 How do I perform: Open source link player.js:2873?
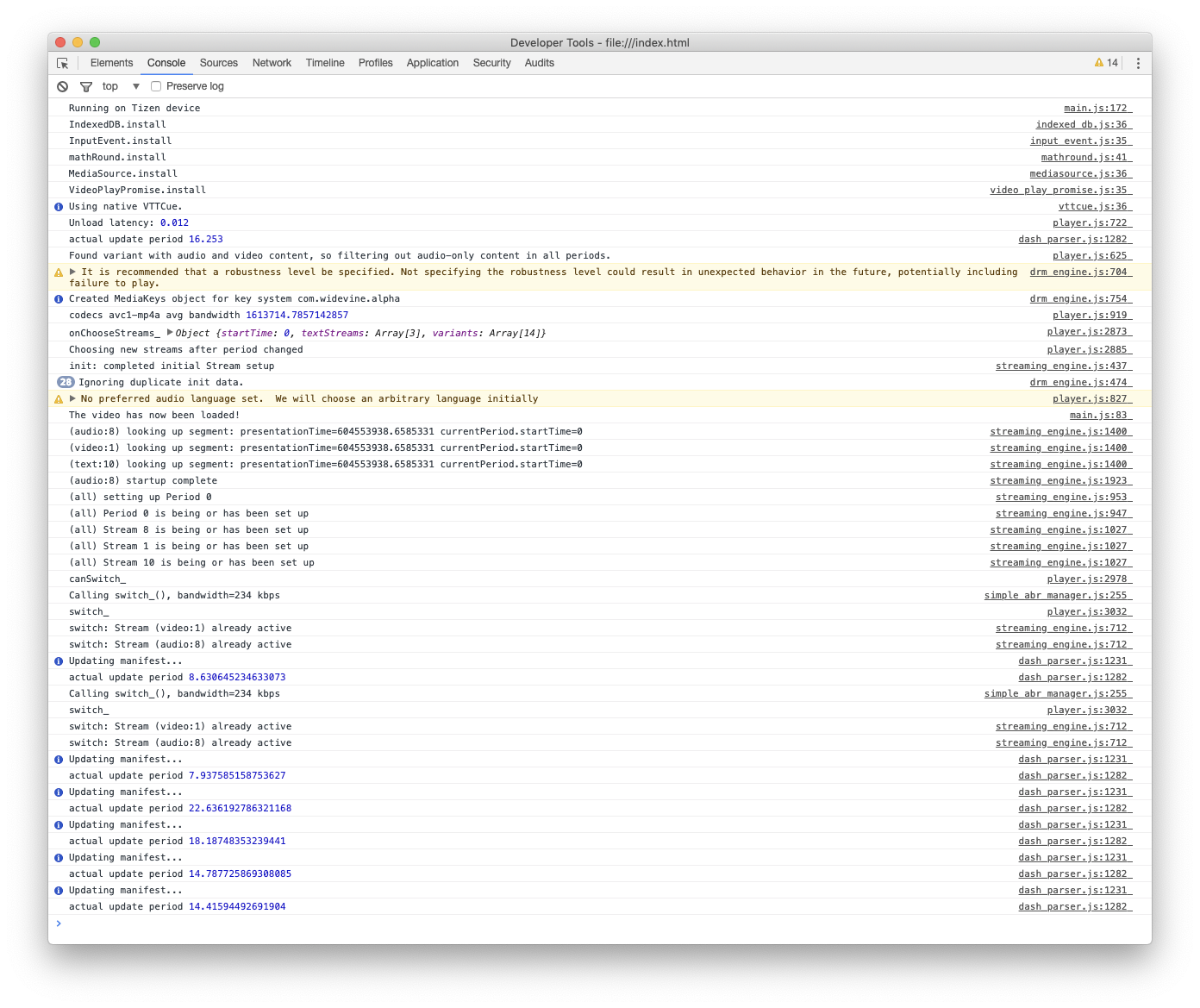click(1089, 332)
